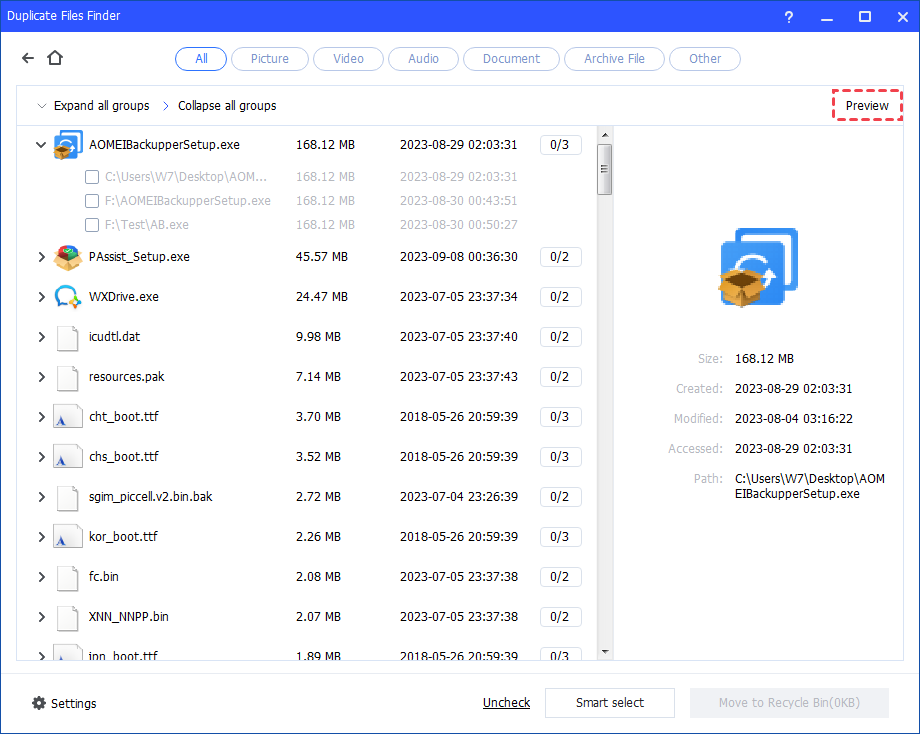Click the WXDrive.exe cloud icon
The width and height of the screenshot is (920, 734).
pos(67,297)
